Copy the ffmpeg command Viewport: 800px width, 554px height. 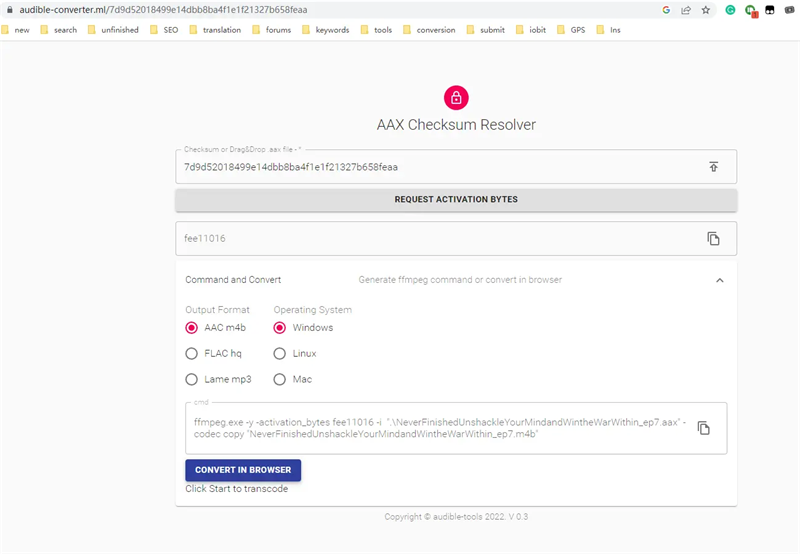(x=704, y=428)
